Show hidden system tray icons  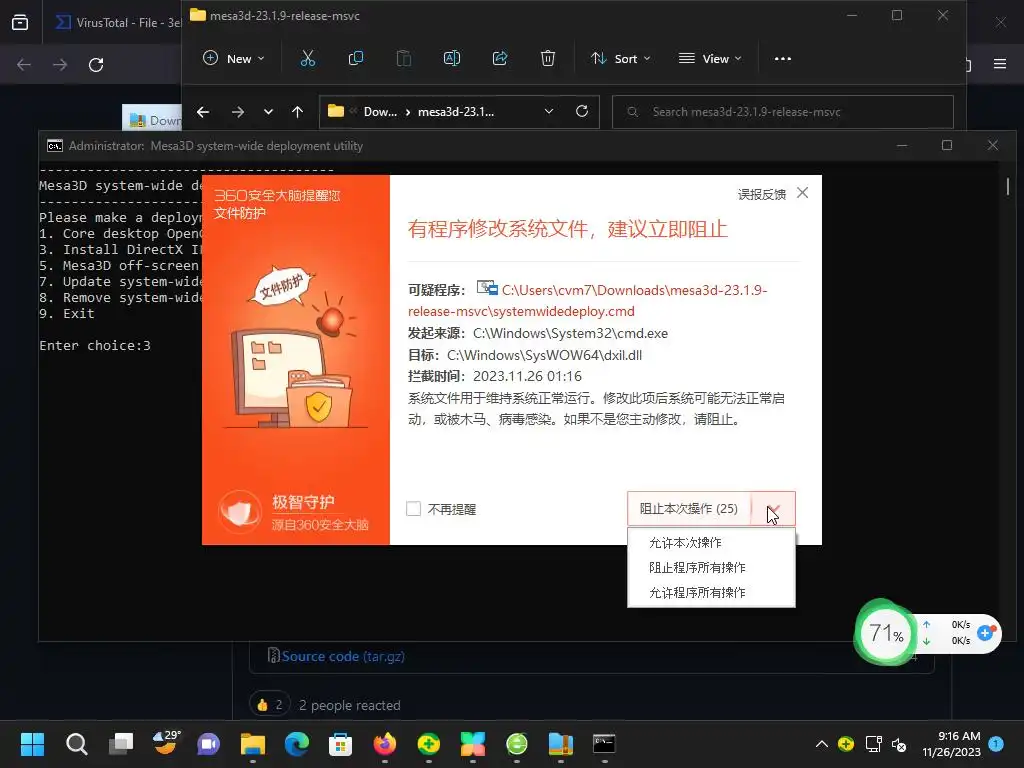pos(822,744)
